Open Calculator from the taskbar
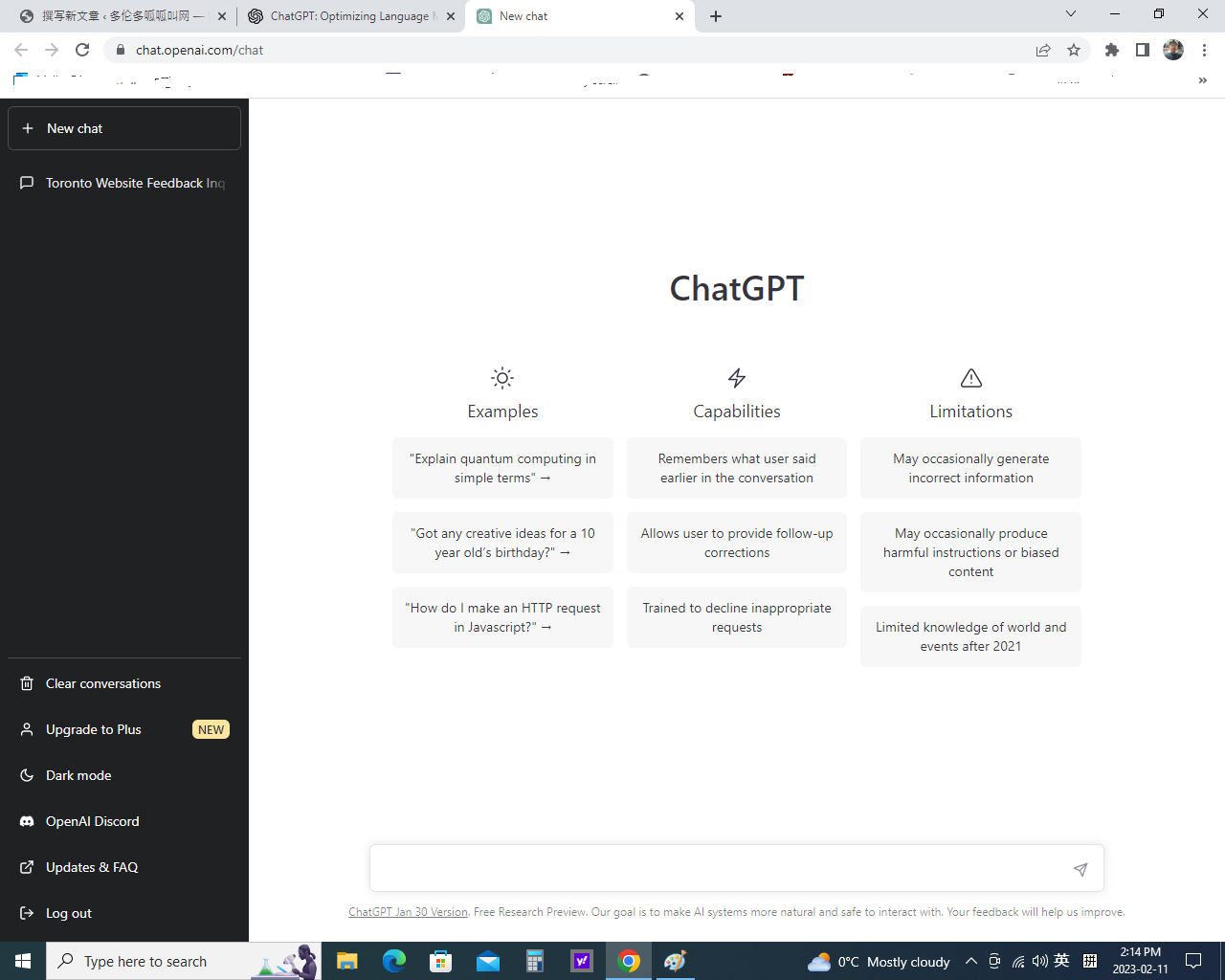 tap(534, 961)
